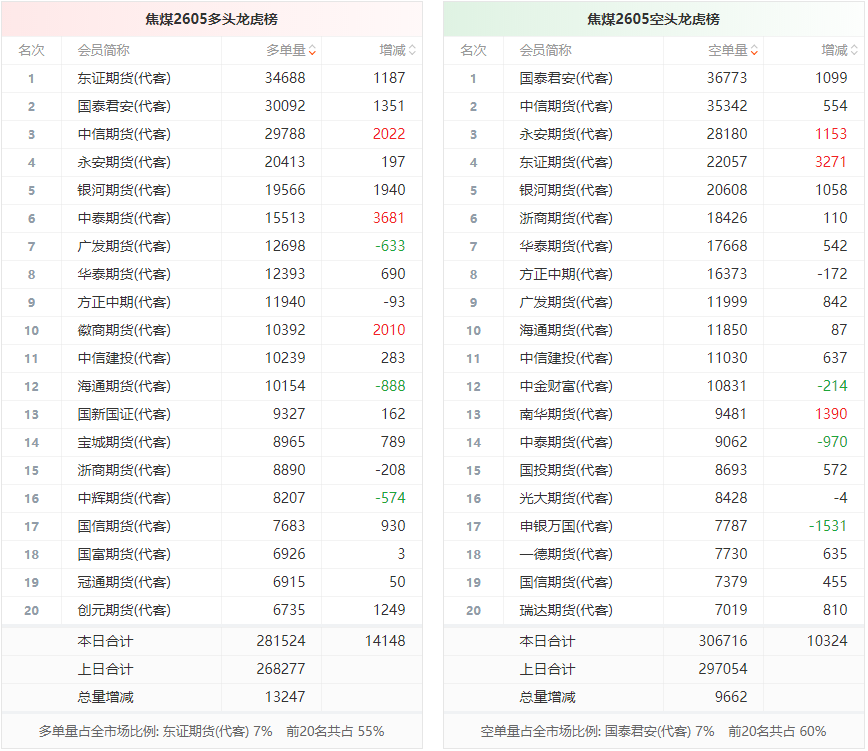Click the red change value 3681
This screenshot has width=868, height=751.
(x=389, y=218)
